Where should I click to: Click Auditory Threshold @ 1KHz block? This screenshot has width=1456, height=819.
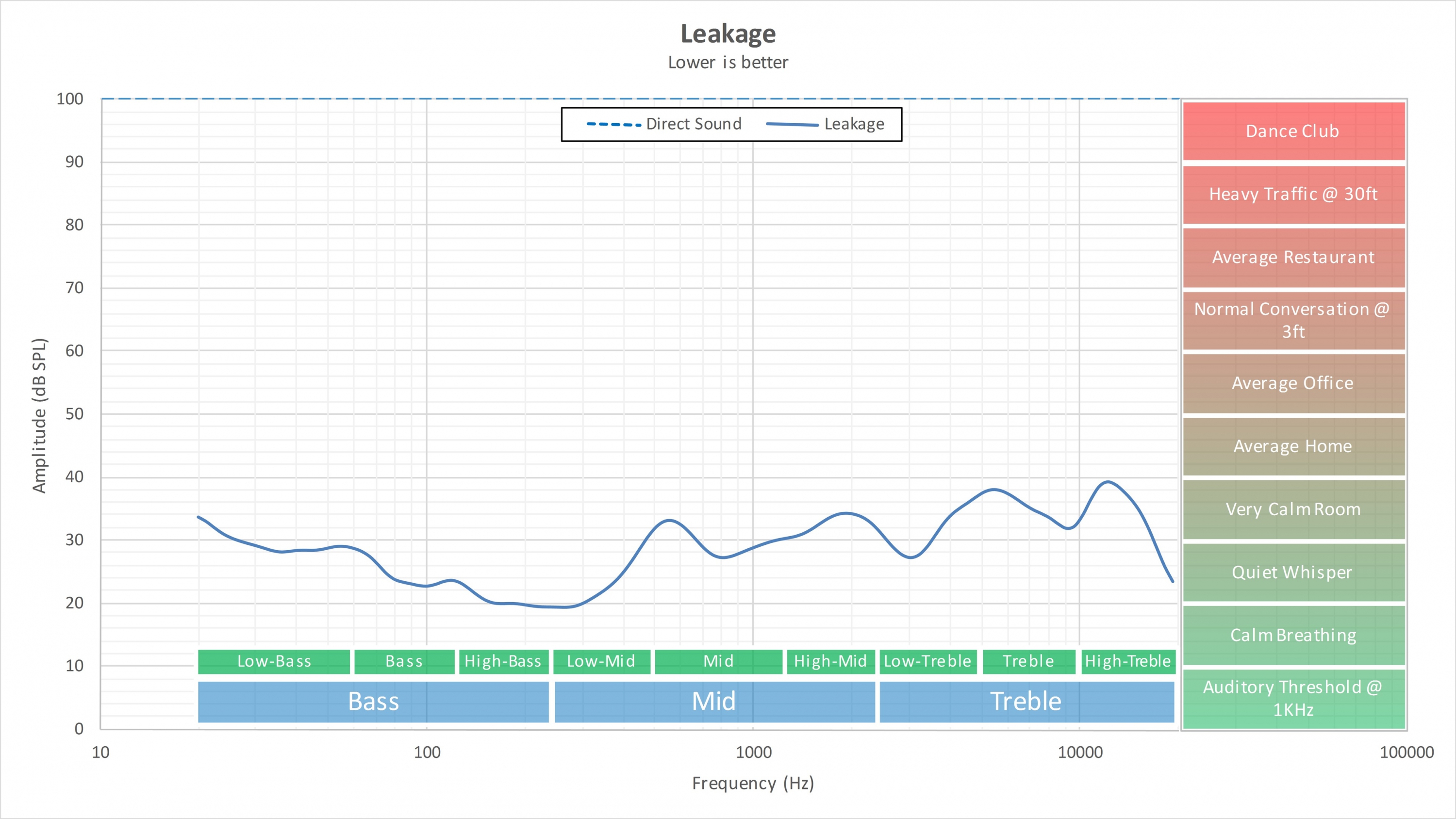pos(1293,698)
